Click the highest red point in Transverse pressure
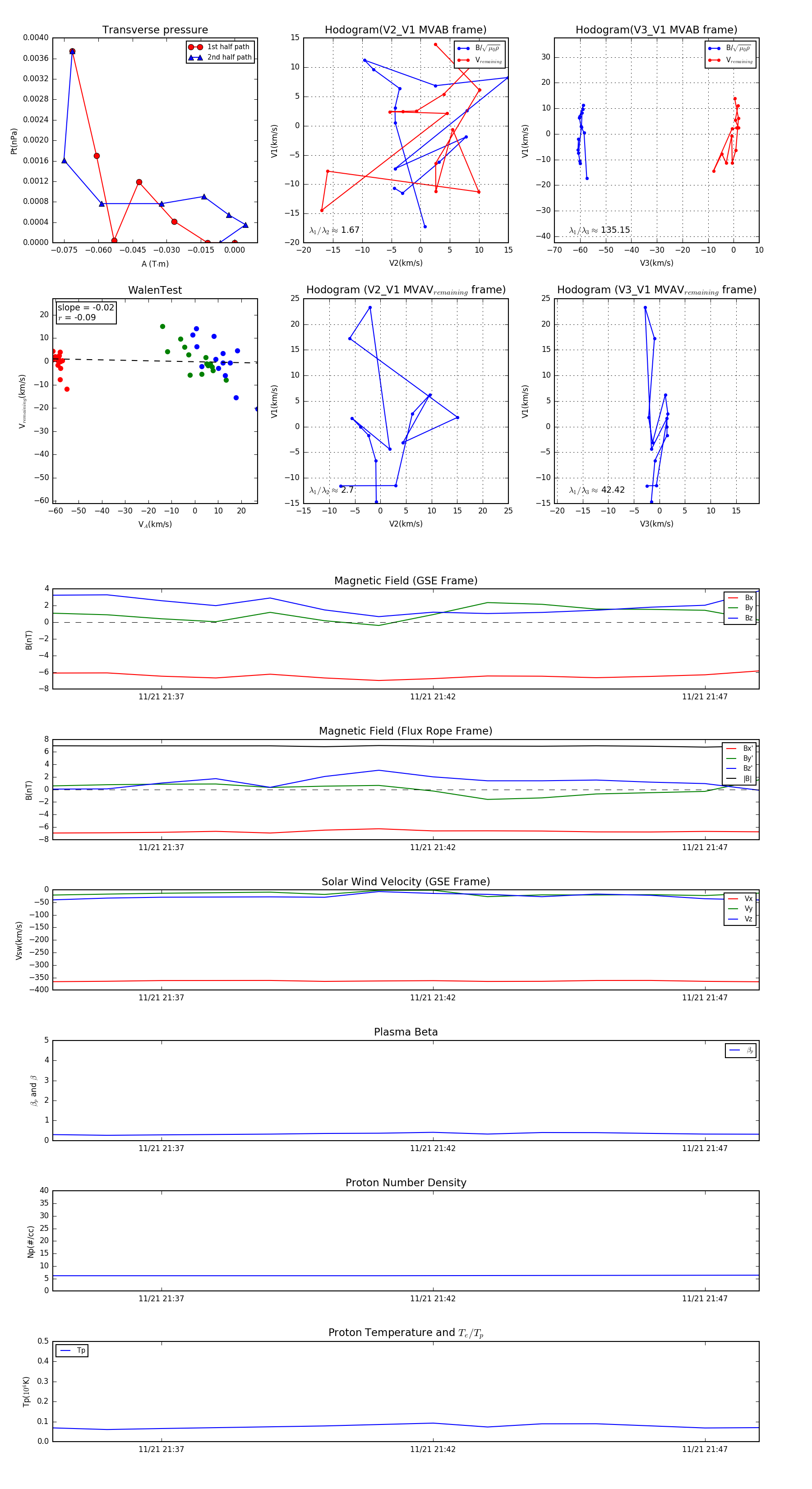The height and width of the screenshot is (1489, 812). click(x=72, y=51)
